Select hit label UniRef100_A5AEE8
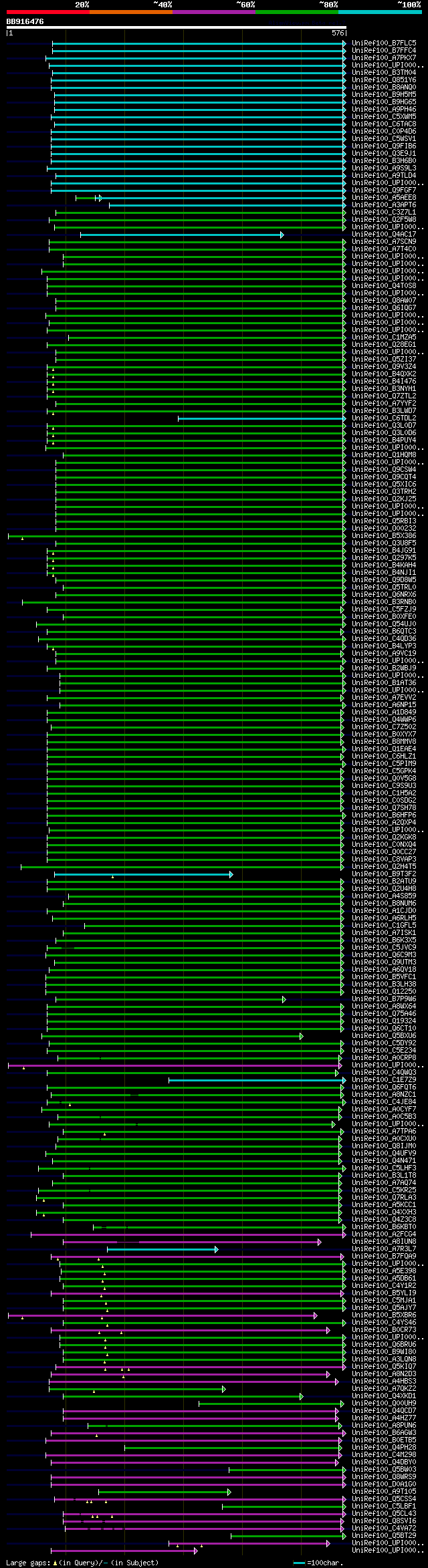Viewport: 428px width, 1568px height. (x=384, y=198)
